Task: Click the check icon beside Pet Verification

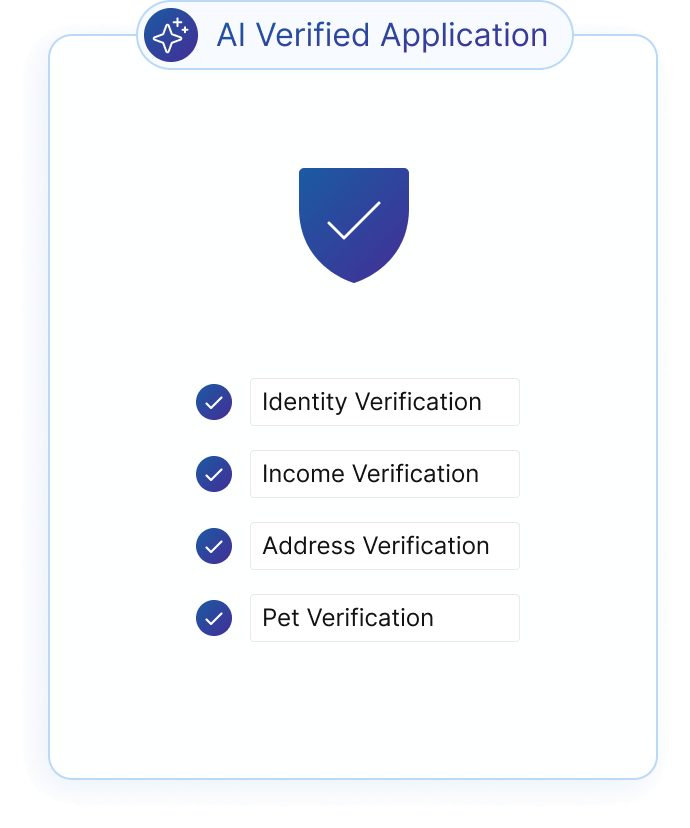Action: (x=214, y=619)
